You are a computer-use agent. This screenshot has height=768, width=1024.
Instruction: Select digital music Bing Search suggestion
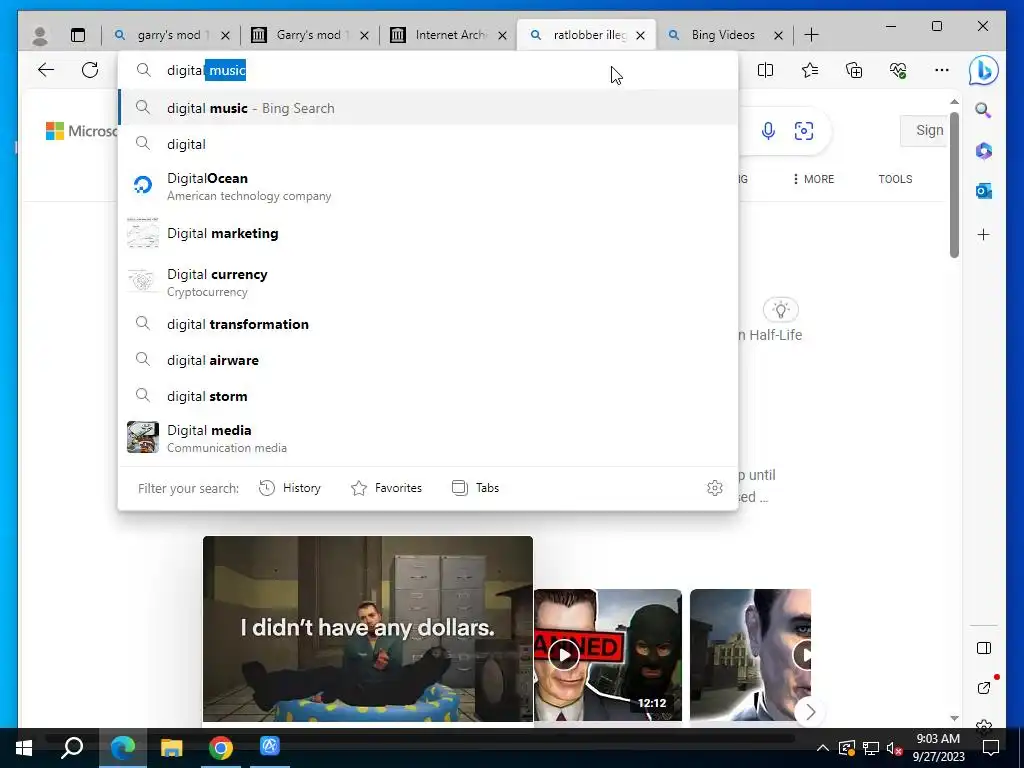(428, 108)
